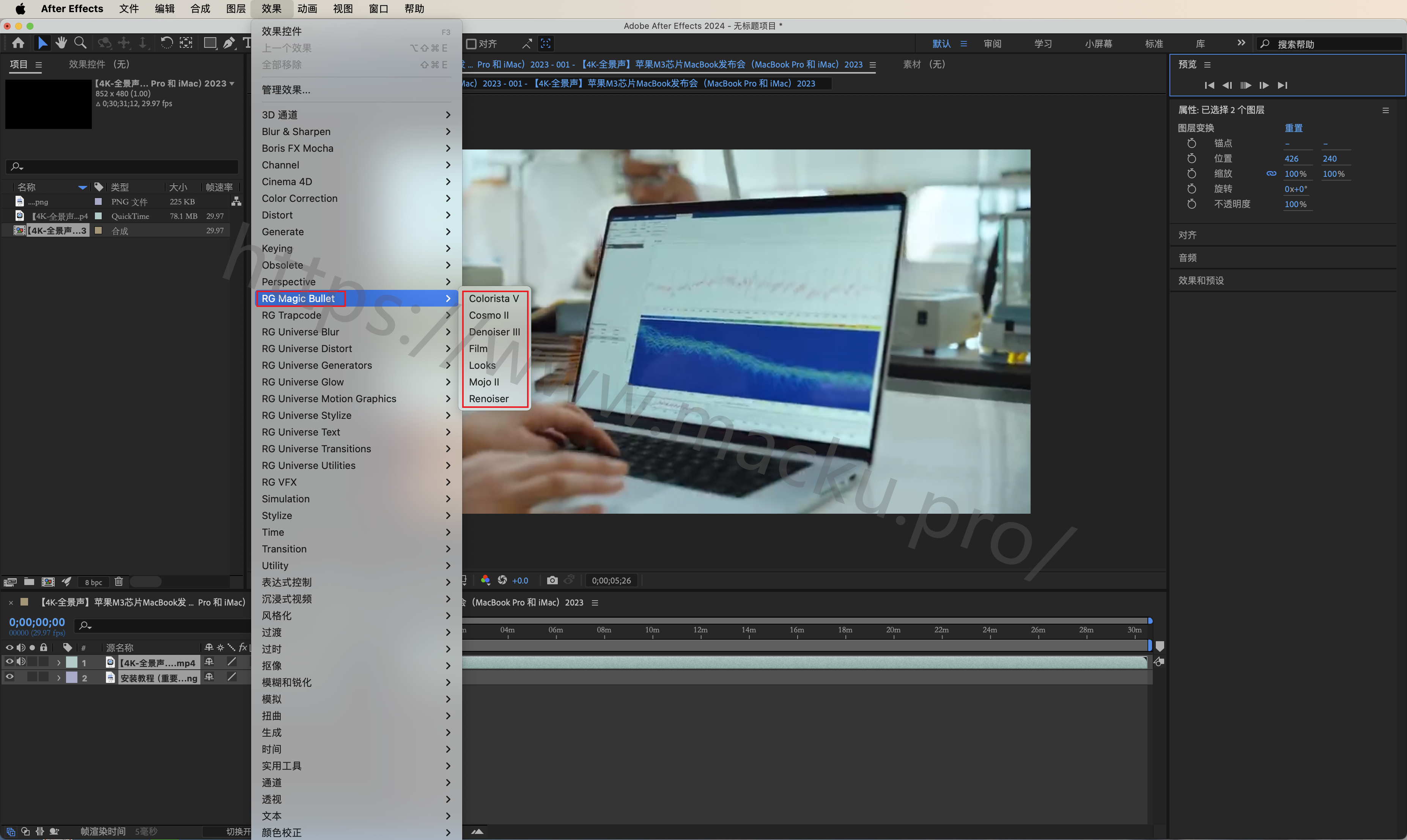Open 管理效果... menu entry
This screenshot has height=840, width=1407.
point(357,90)
